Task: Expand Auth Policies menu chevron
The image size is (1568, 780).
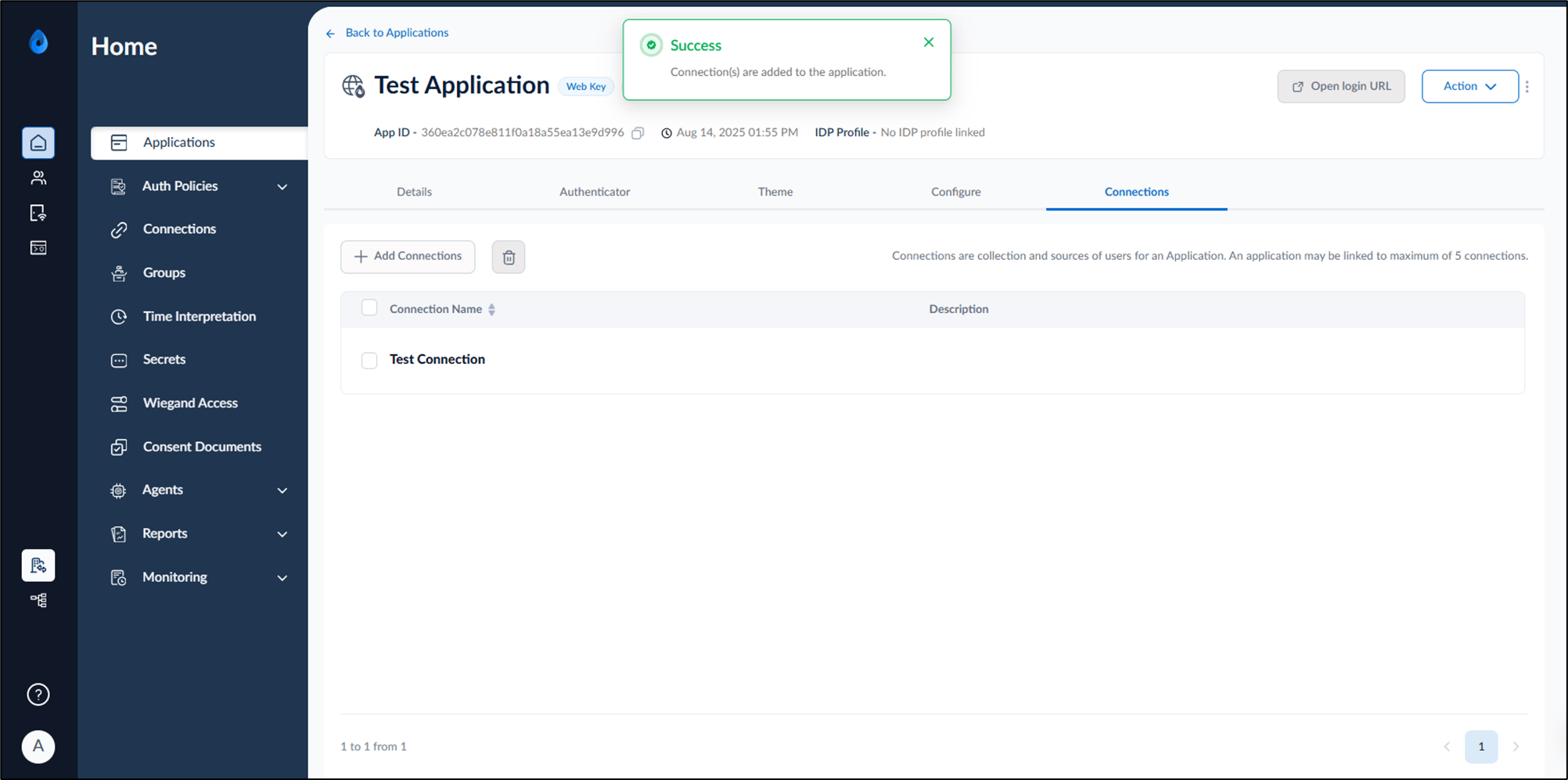Action: click(x=282, y=187)
